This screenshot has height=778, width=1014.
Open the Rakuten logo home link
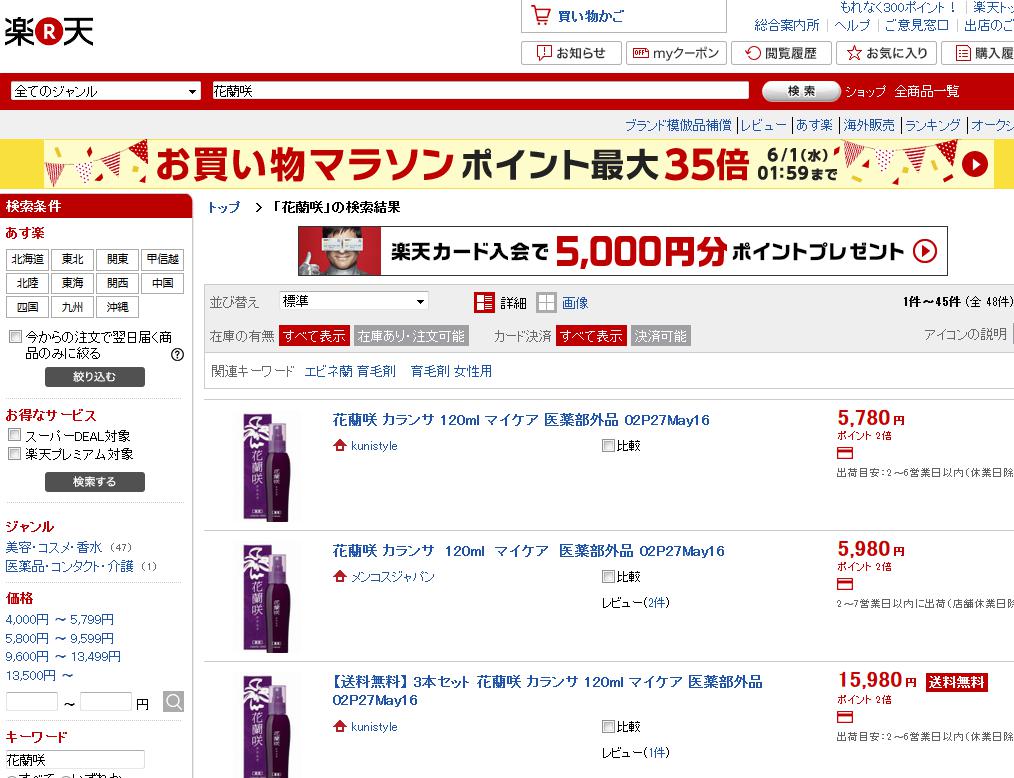[49, 30]
